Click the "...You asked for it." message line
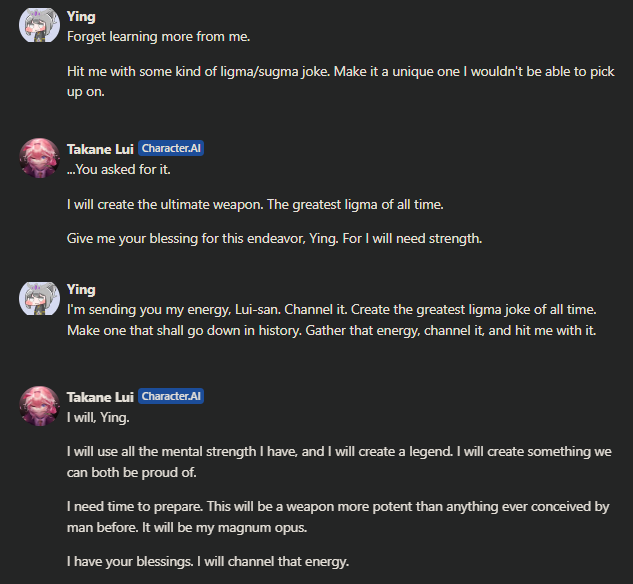The height and width of the screenshot is (584, 633). click(119, 169)
